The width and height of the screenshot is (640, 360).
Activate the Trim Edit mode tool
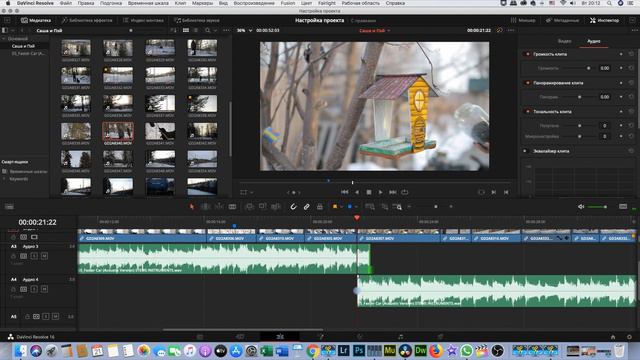click(205, 207)
